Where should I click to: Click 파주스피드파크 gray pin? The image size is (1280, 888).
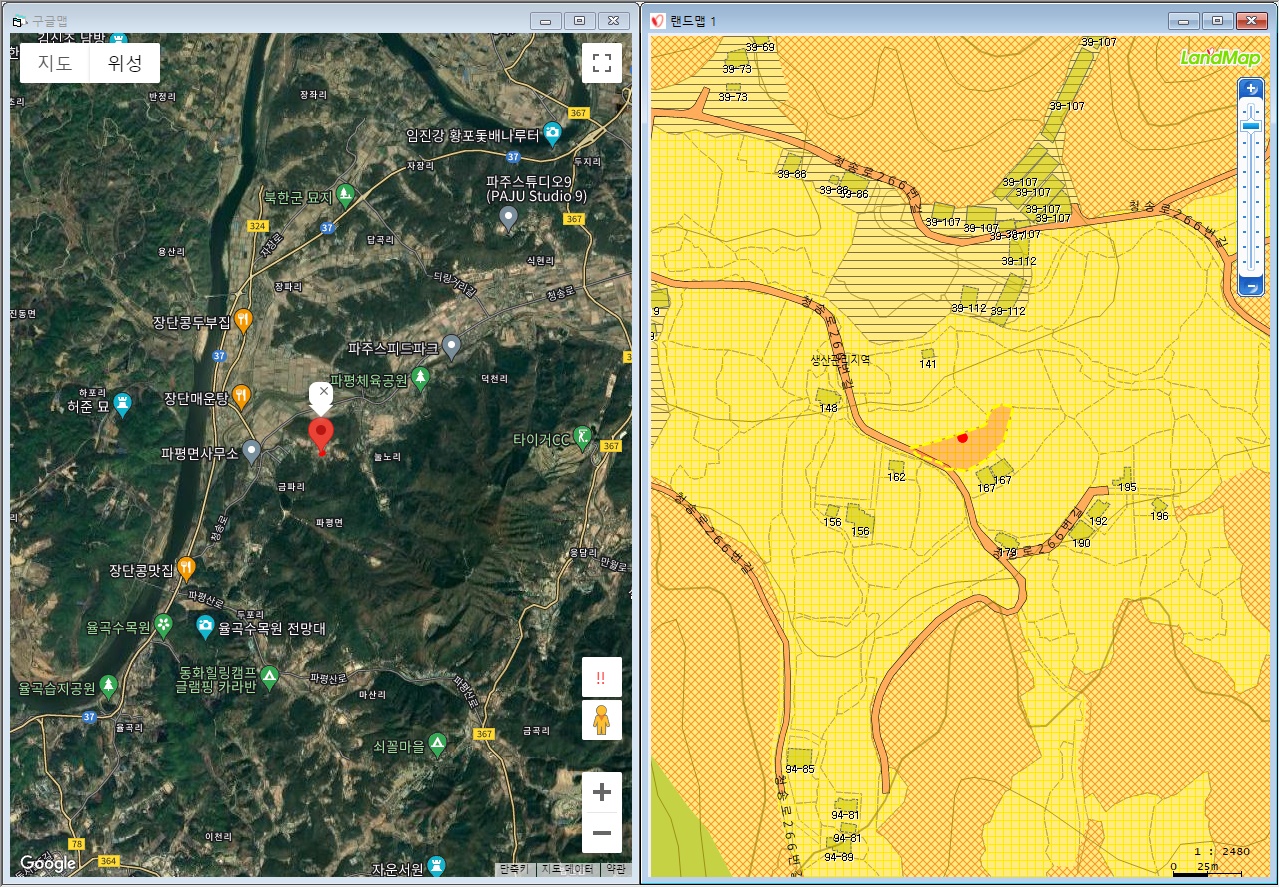[x=452, y=346]
